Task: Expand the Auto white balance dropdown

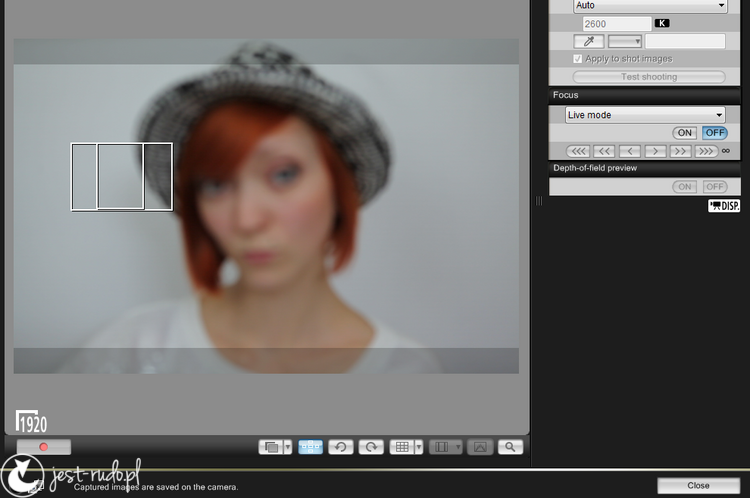Action: pos(650,6)
